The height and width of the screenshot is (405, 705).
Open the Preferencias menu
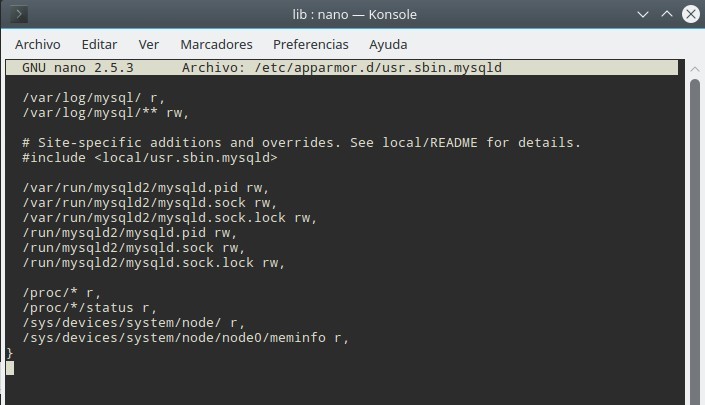coord(311,45)
